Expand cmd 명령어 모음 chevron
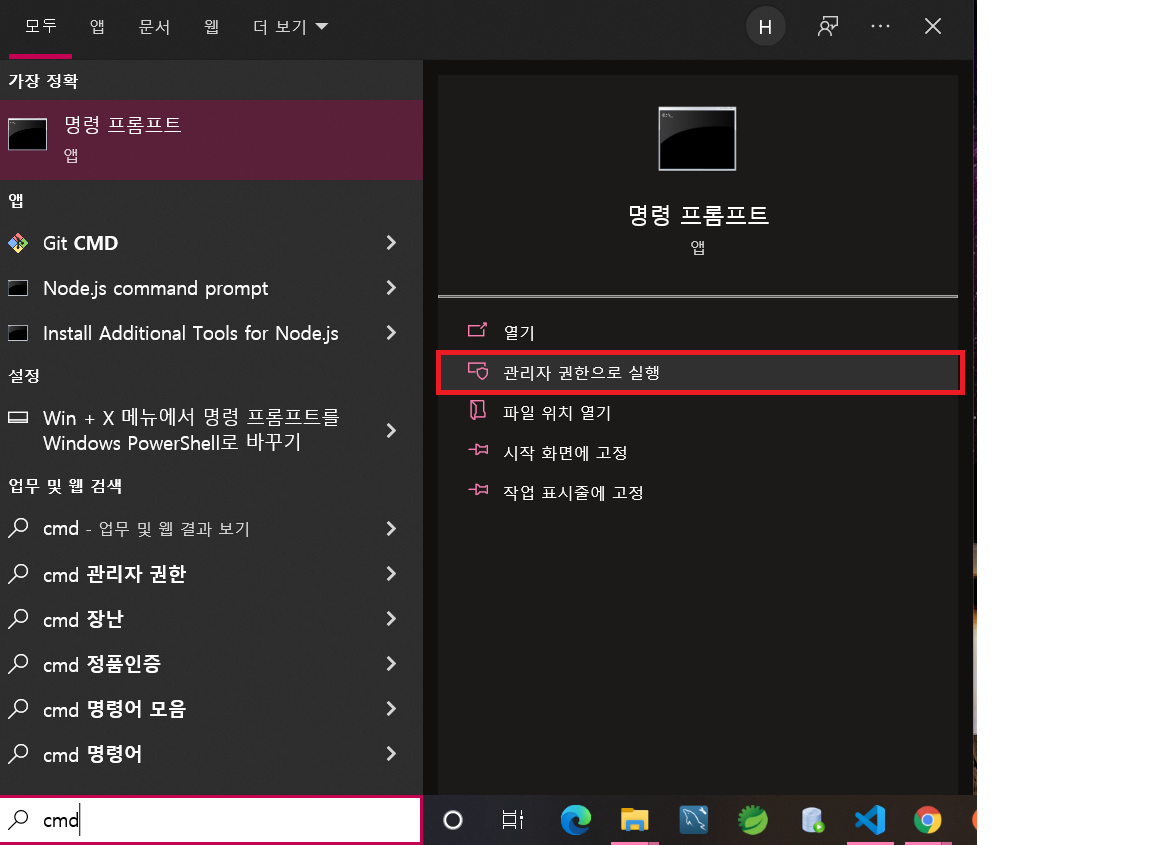Screen dimensions: 1152x845 coord(391,709)
